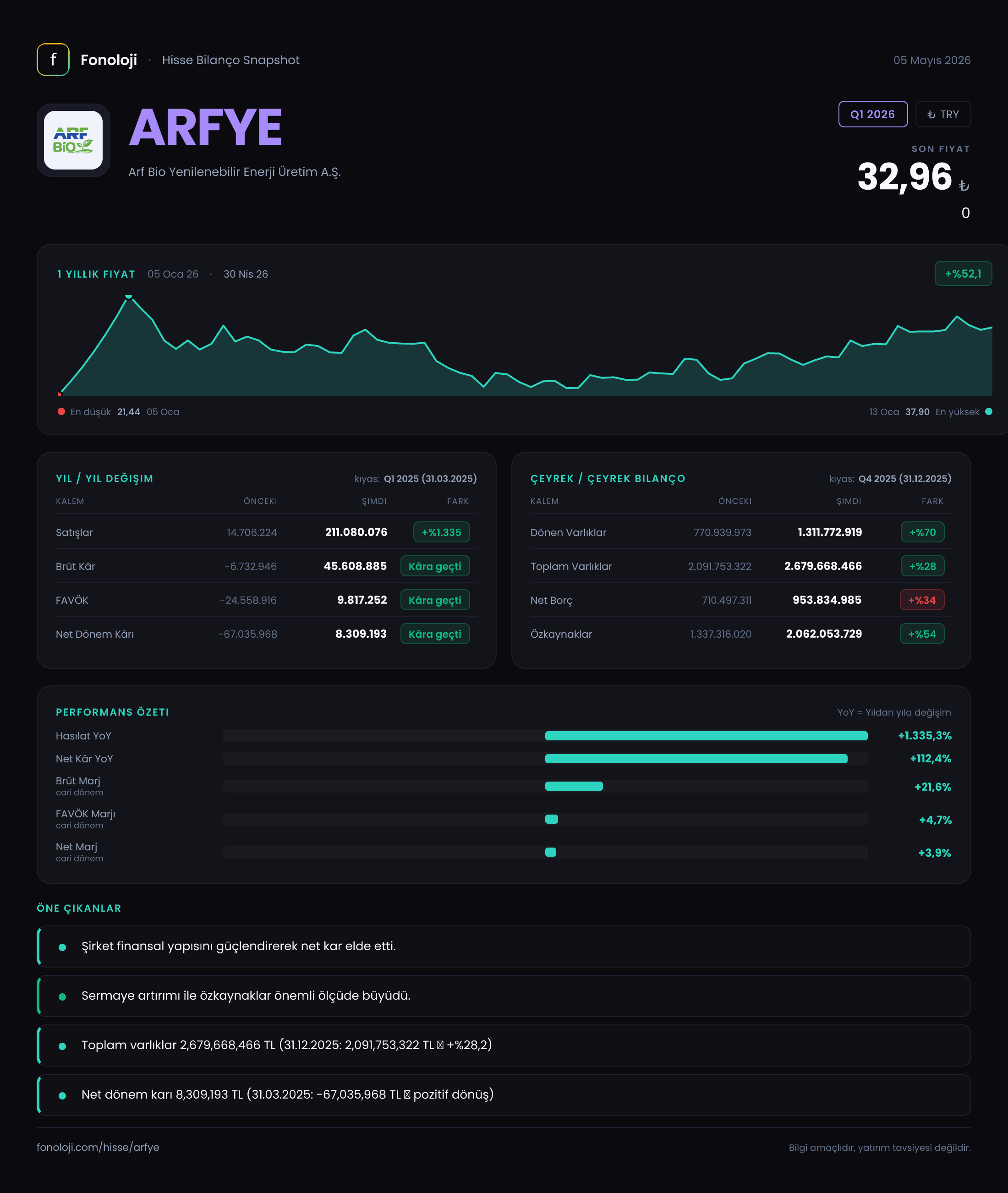Click the highlight about 'Şirket finansal yapısını güçlendirerek'
The width and height of the screenshot is (1008, 1193).
pyautogui.click(x=504, y=946)
